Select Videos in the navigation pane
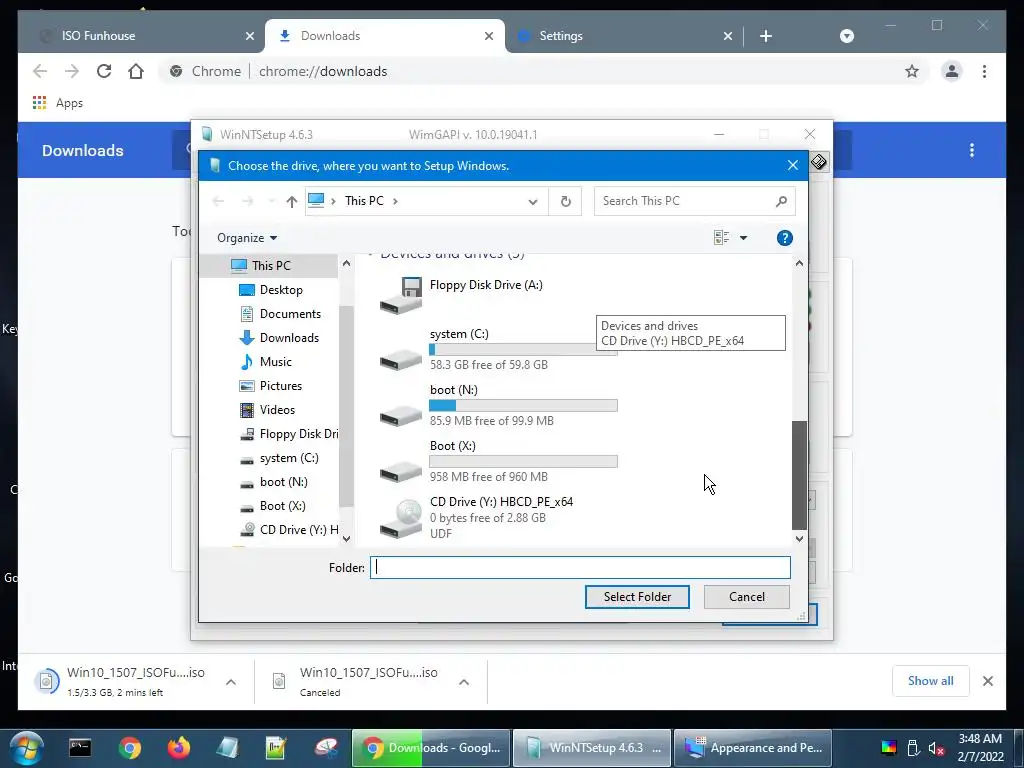Screen dimensions: 1024x768 coord(277,410)
